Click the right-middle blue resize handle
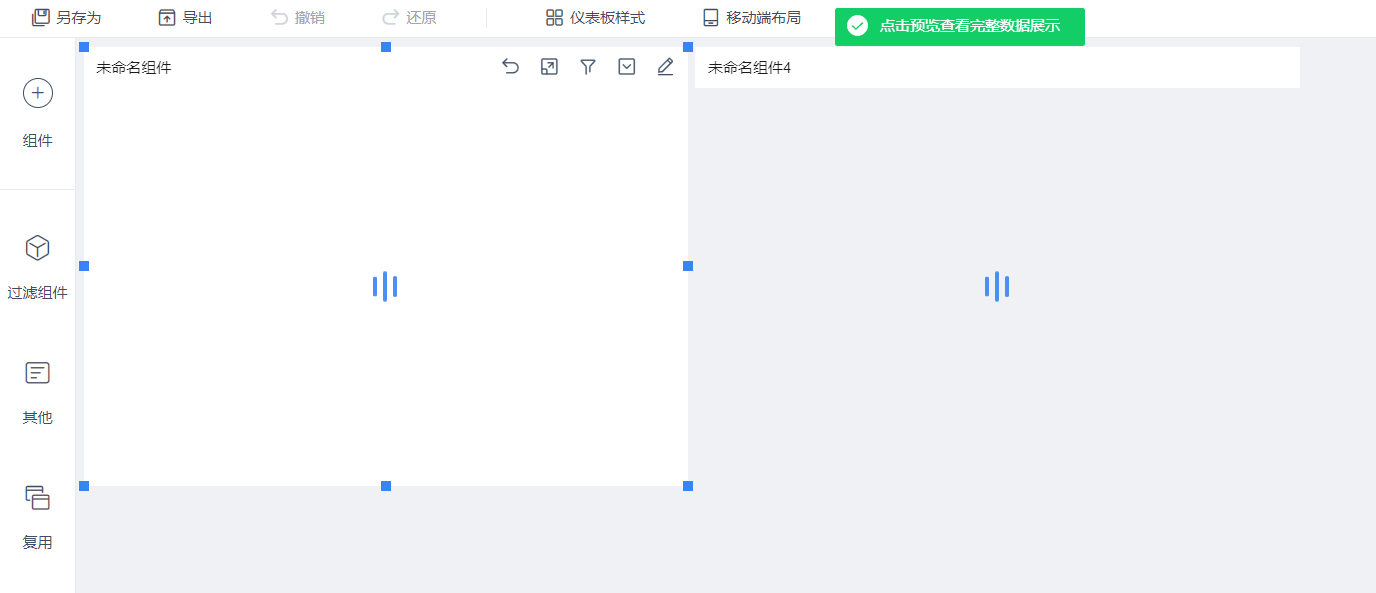The width and height of the screenshot is (1376, 593). point(688,266)
